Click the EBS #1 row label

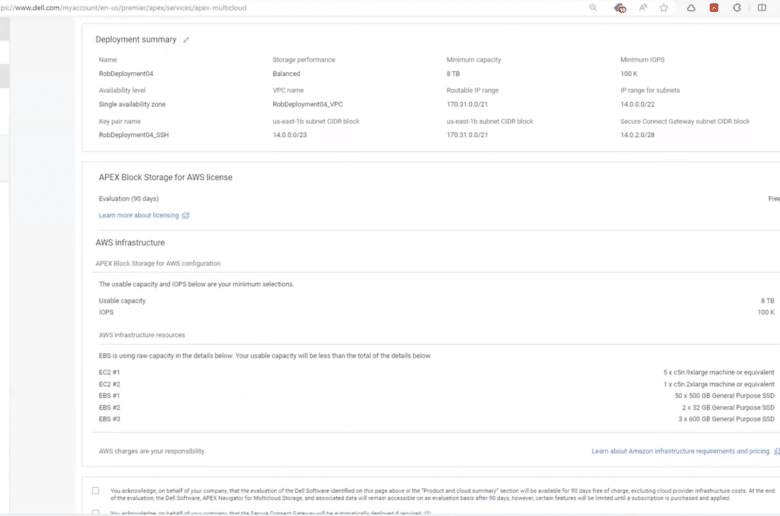coord(109,396)
